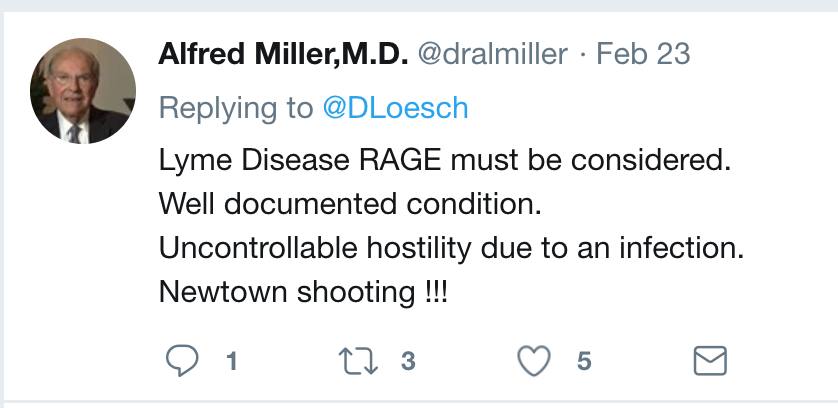Like the tweet with the heart icon
This screenshot has width=838, height=408.
pos(534,360)
